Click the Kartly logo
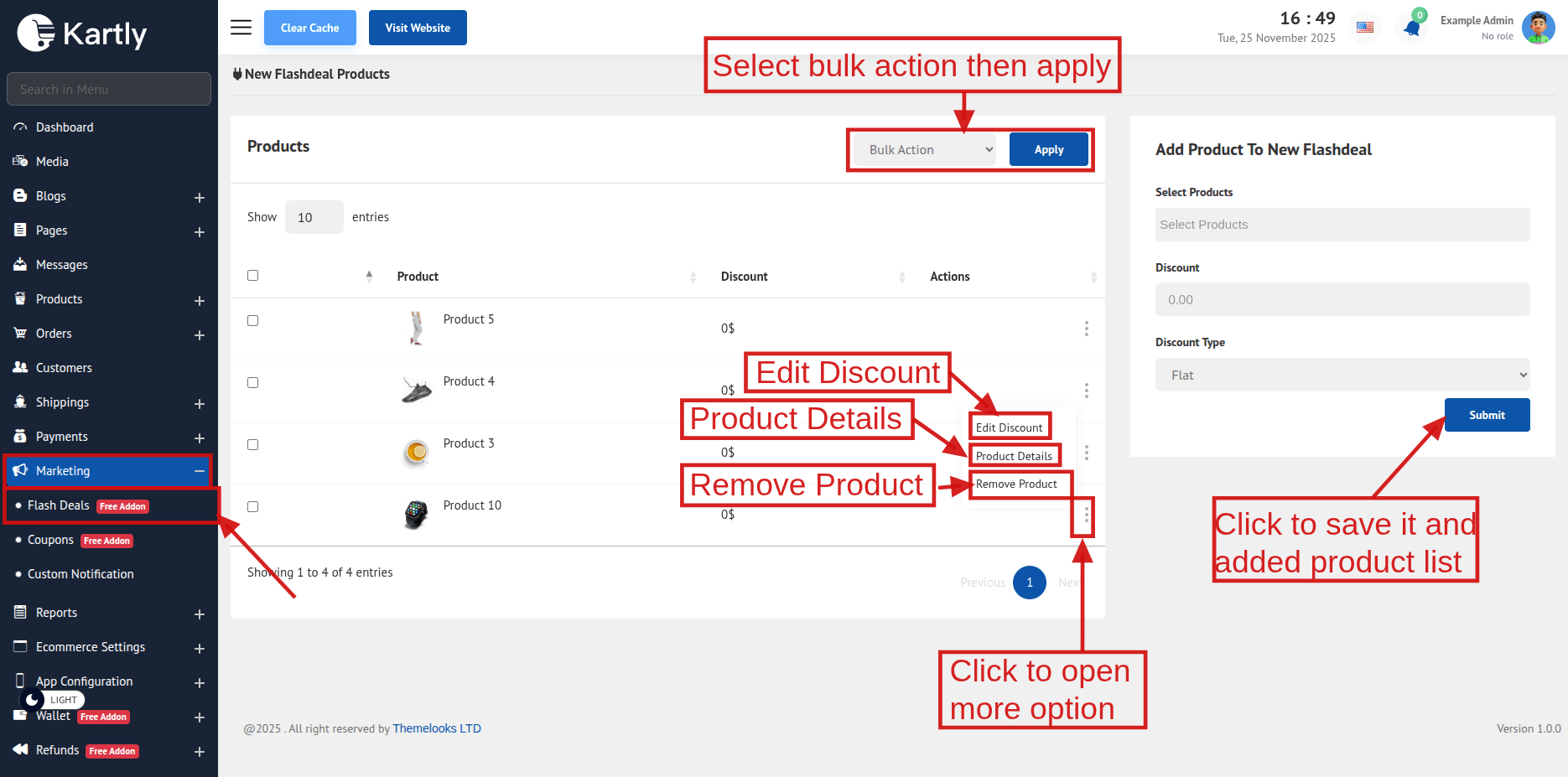This screenshot has width=1568, height=777. (x=82, y=34)
